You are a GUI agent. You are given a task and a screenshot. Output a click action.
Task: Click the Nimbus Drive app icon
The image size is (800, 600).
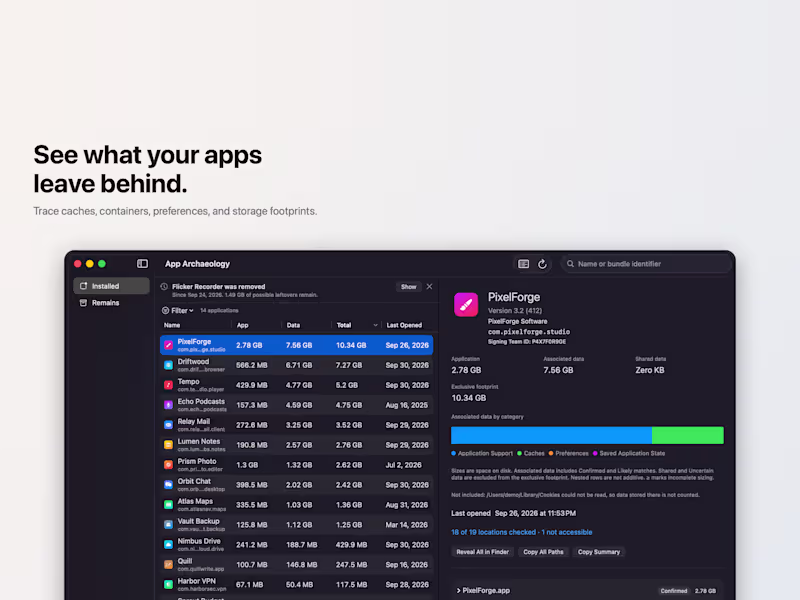pos(168,545)
